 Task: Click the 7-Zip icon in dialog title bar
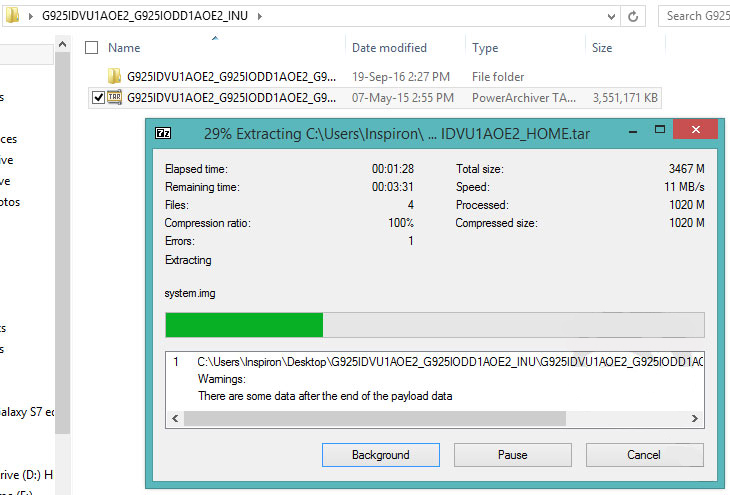163,133
